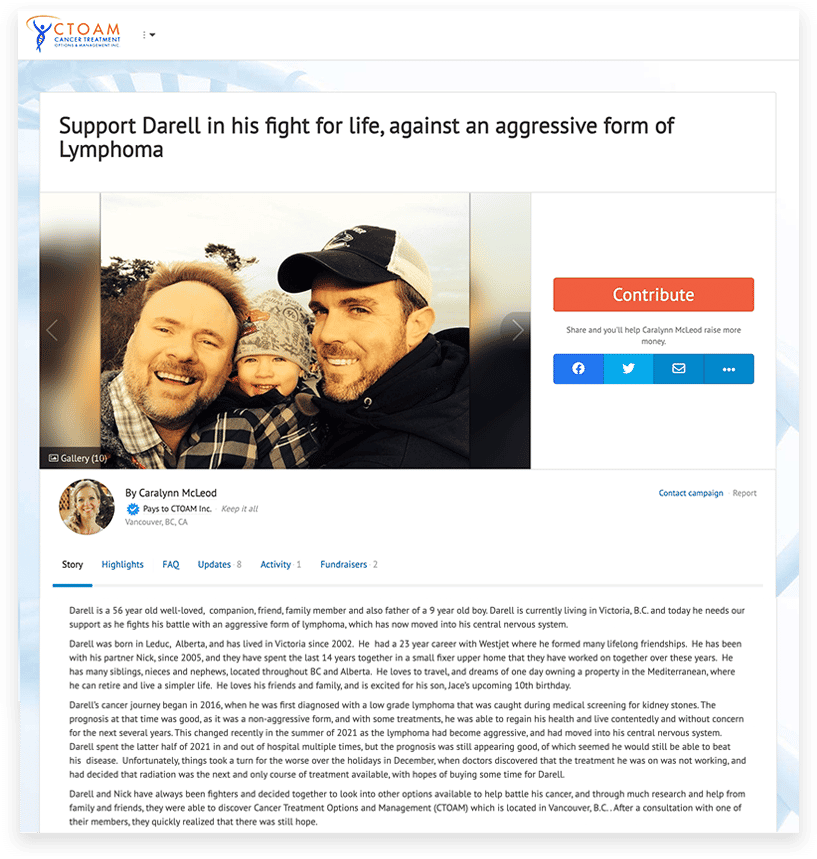The image size is (817, 859).
Task: Click the Report link
Action: [x=744, y=493]
